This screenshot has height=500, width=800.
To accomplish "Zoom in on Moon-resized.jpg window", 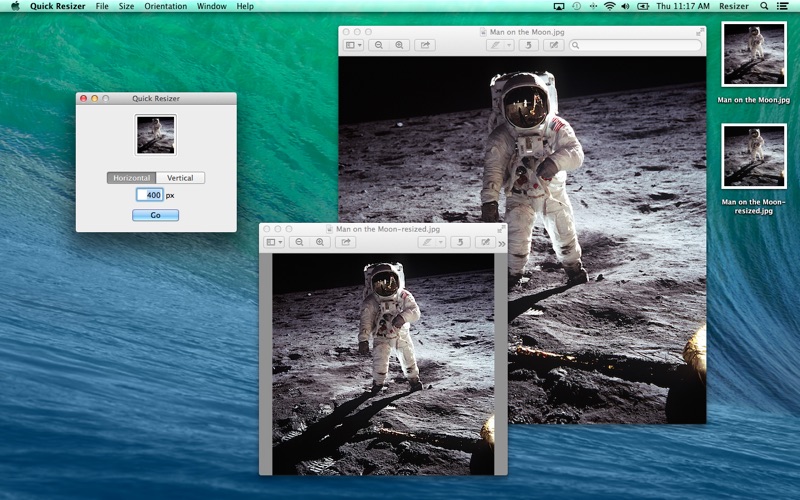I will (x=320, y=242).
